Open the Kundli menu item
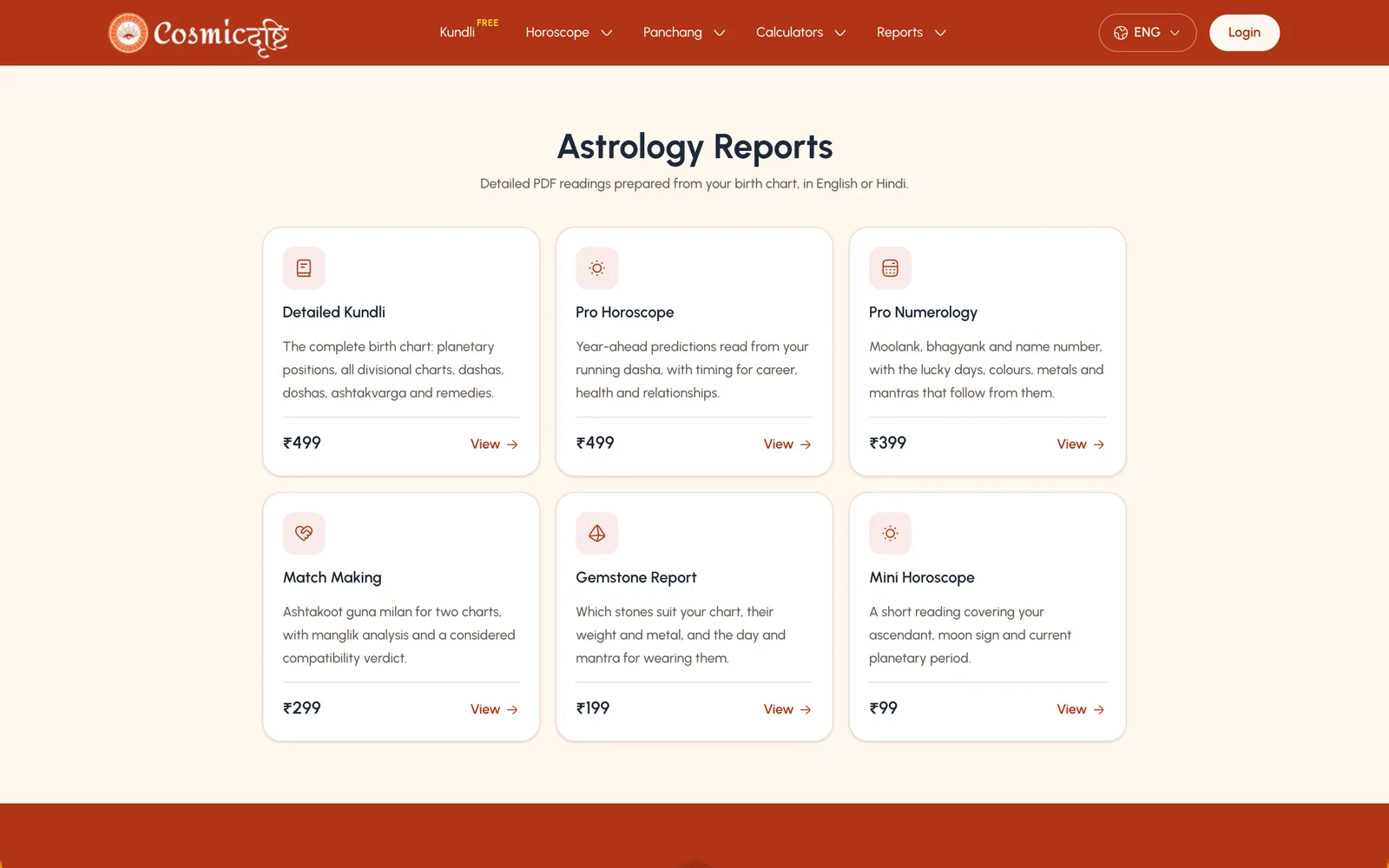The height and width of the screenshot is (868, 1389). (457, 32)
